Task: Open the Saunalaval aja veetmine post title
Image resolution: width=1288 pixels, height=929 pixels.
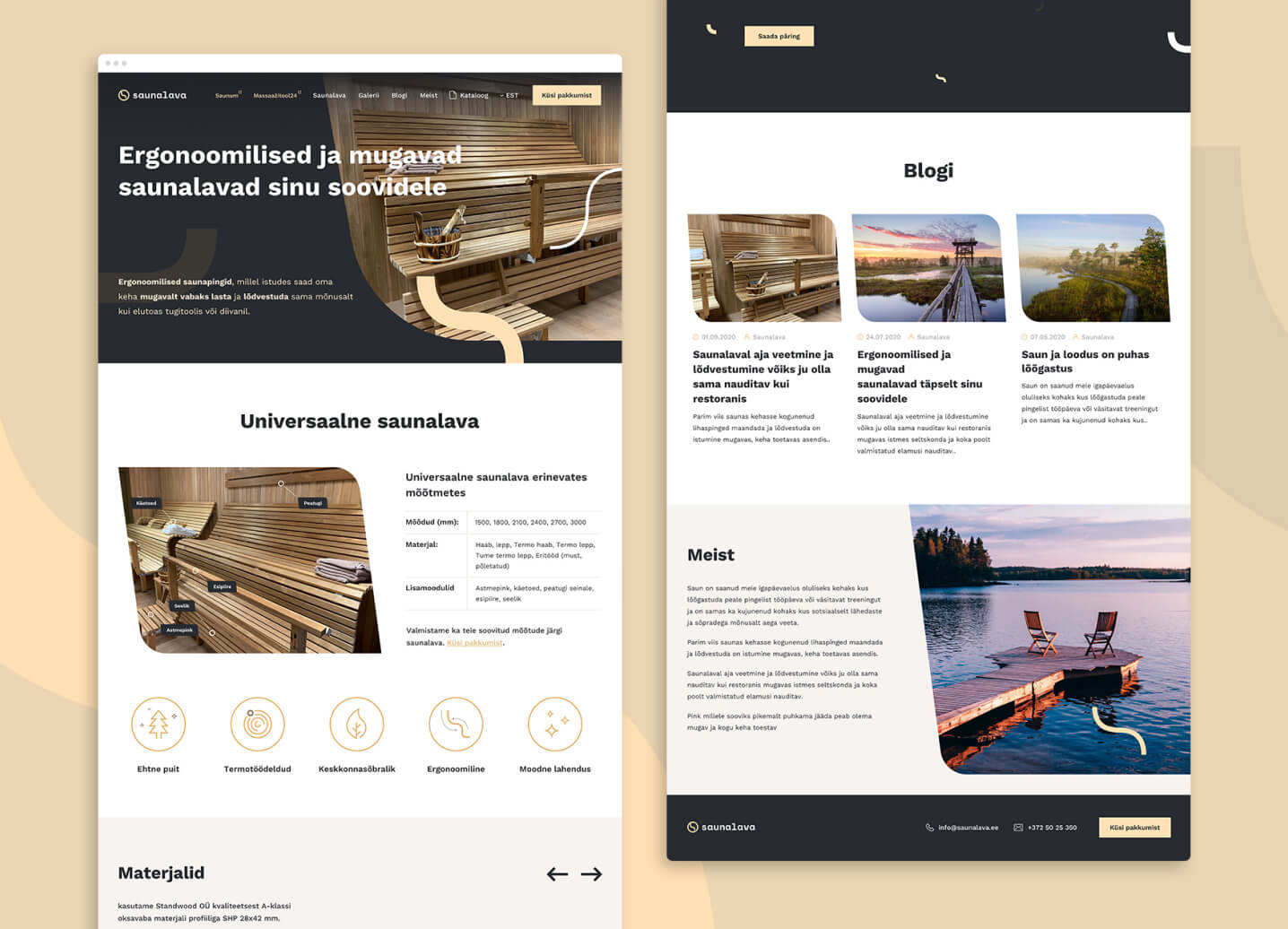Action: [763, 377]
